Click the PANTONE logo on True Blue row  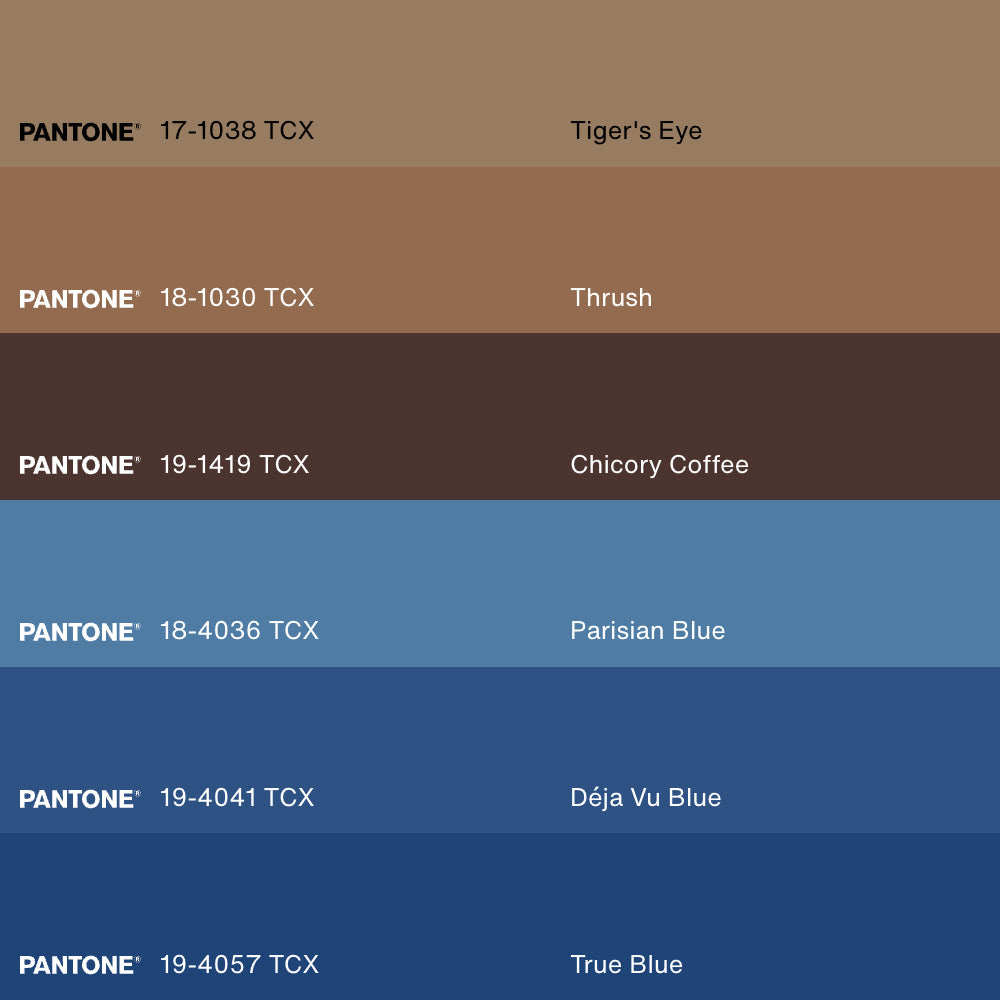(79, 965)
